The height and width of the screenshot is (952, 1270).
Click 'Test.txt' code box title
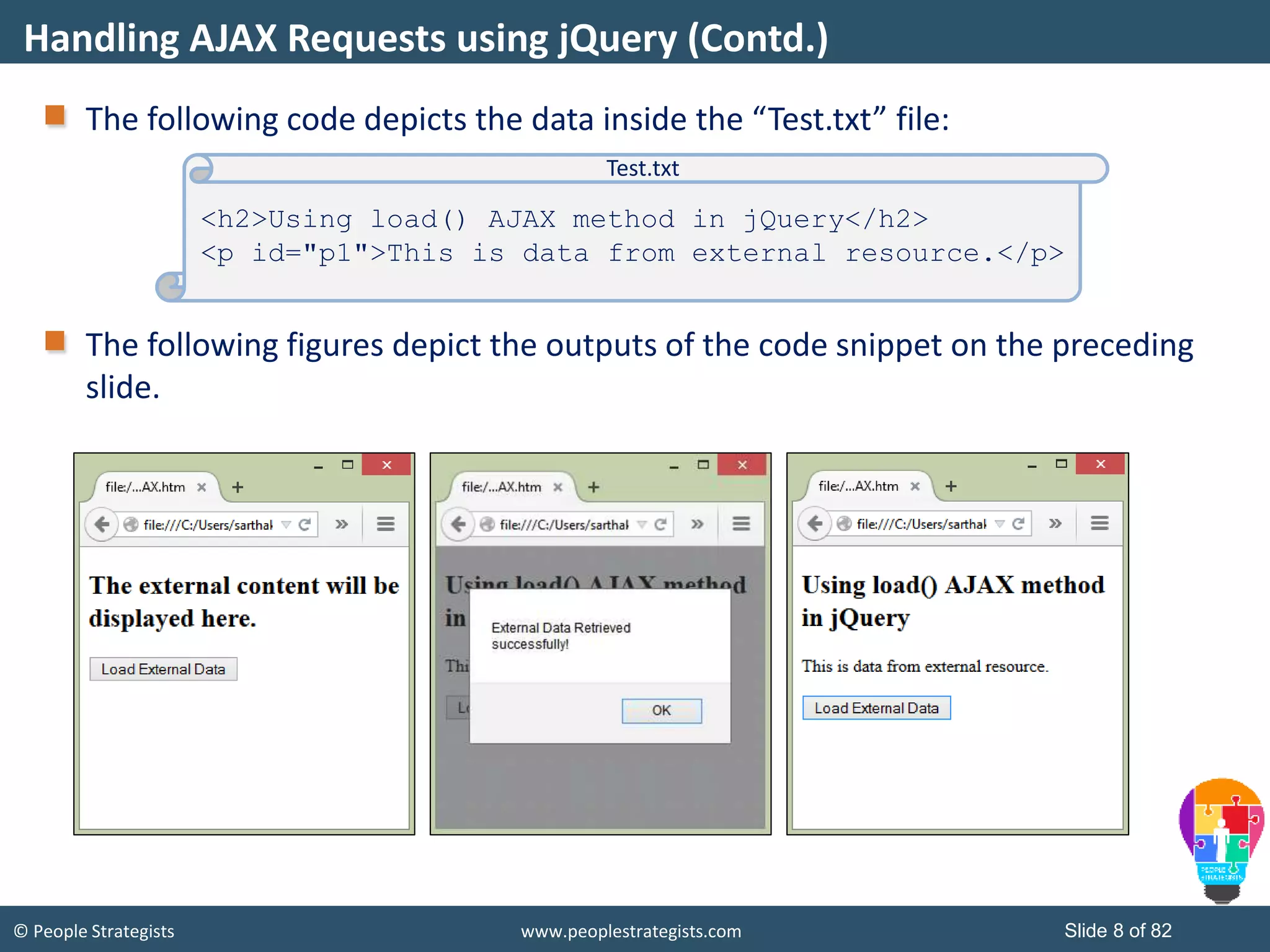point(642,168)
